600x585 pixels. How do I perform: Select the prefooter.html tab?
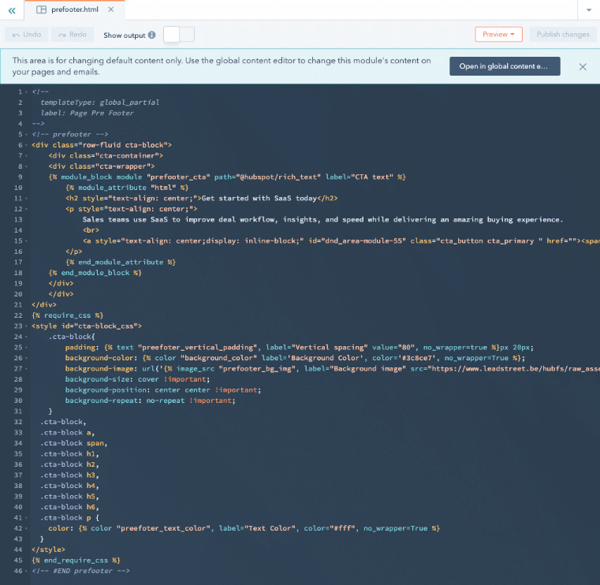(x=75, y=10)
